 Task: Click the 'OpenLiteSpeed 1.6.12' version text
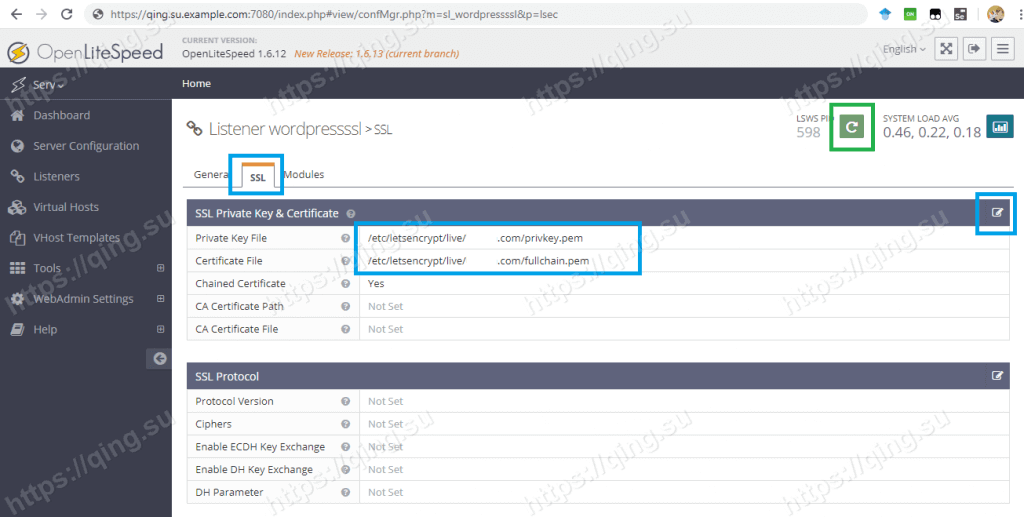(x=234, y=54)
